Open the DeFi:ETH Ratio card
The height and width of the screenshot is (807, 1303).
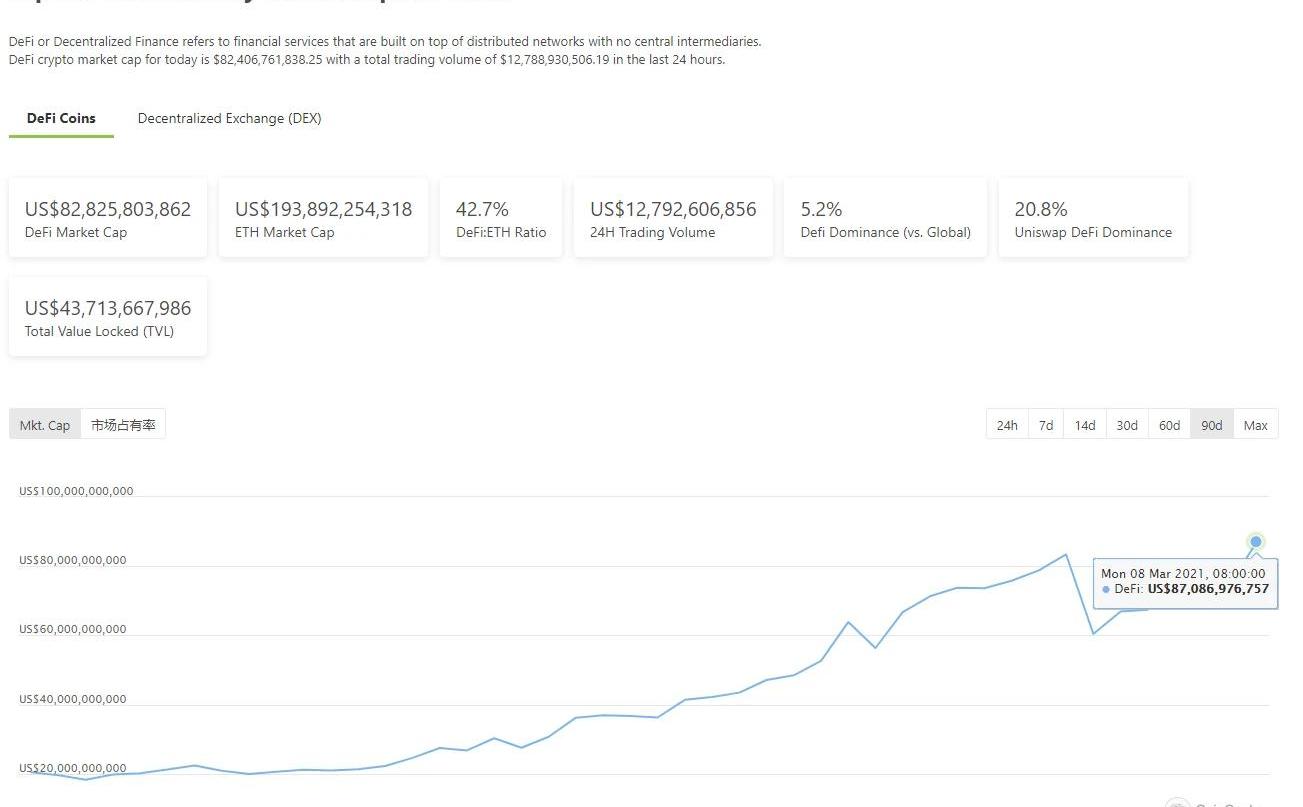[x=501, y=218]
